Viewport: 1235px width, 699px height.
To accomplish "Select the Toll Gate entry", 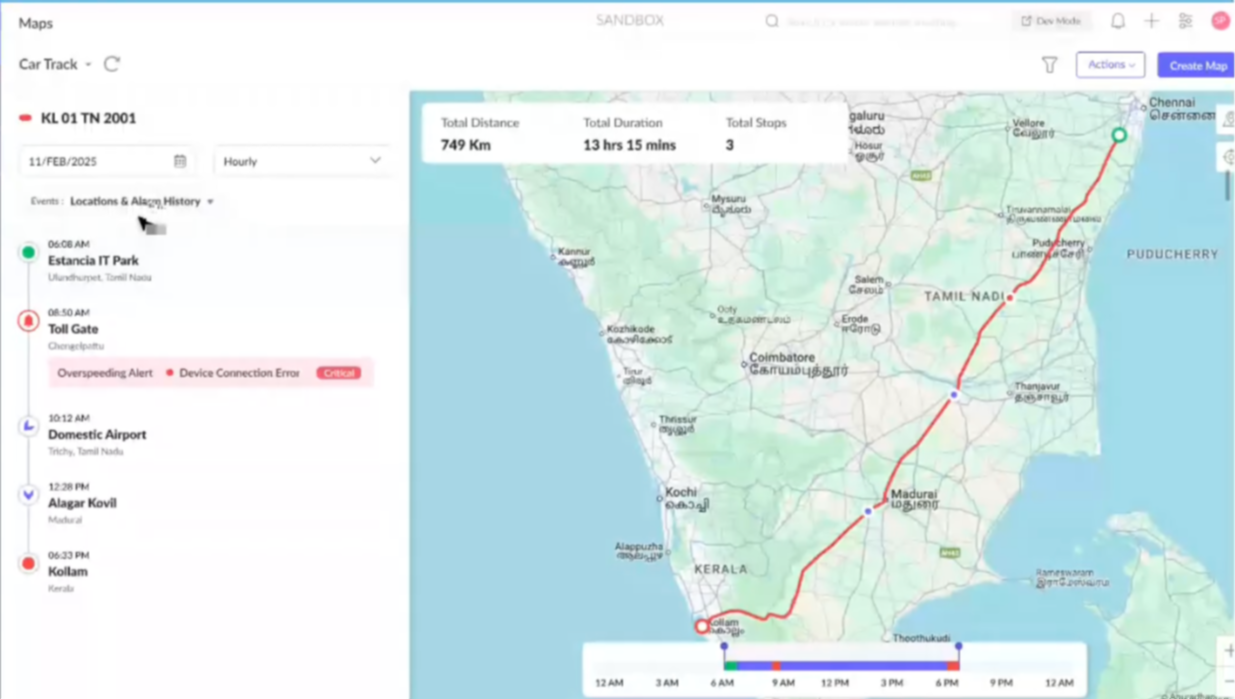I will click(73, 329).
